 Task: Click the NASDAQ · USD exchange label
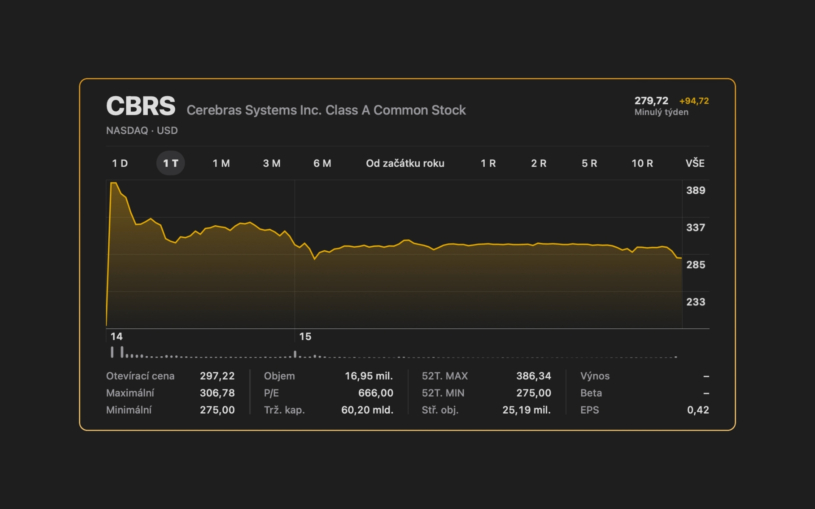142,130
